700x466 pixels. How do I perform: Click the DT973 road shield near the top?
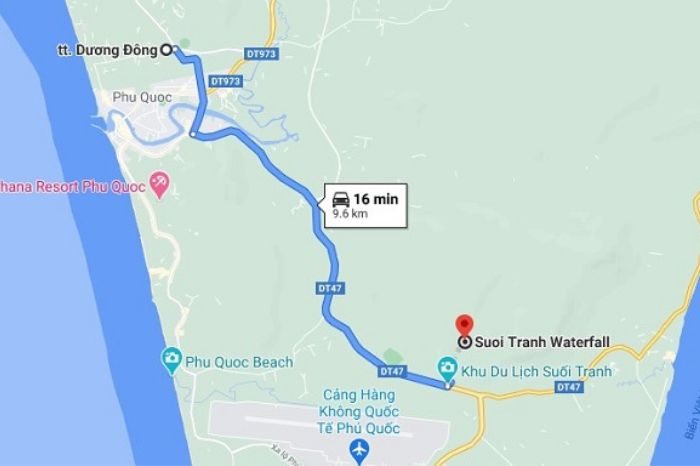click(x=262, y=54)
